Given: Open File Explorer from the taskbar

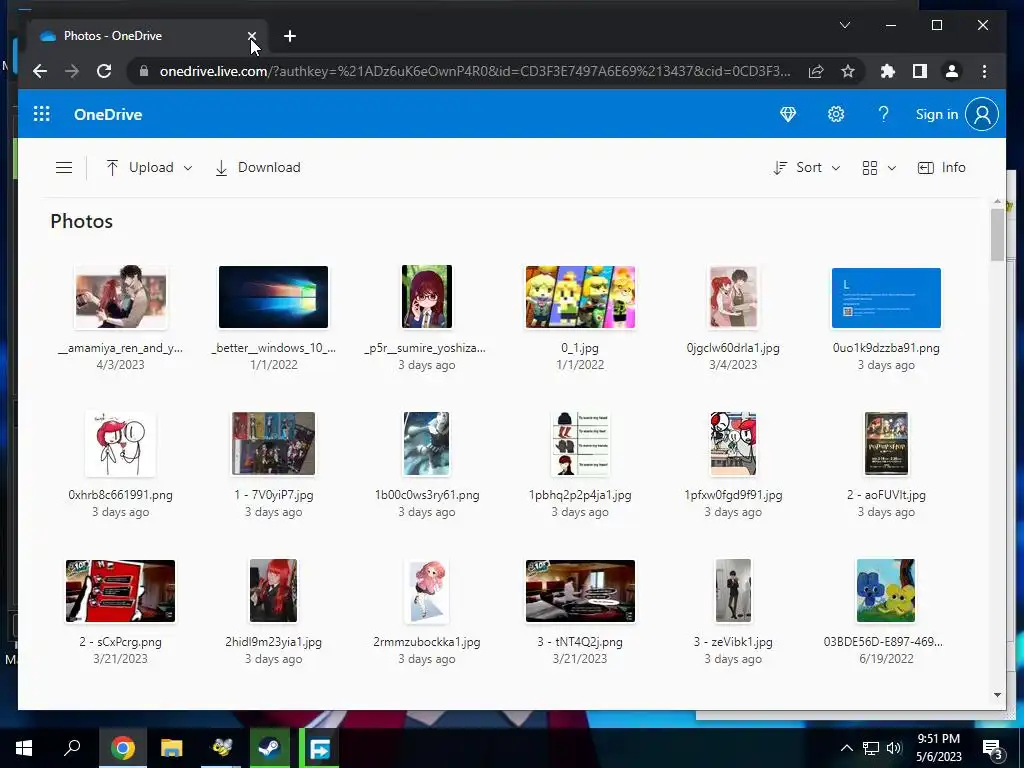Looking at the screenshot, I should 172,748.
